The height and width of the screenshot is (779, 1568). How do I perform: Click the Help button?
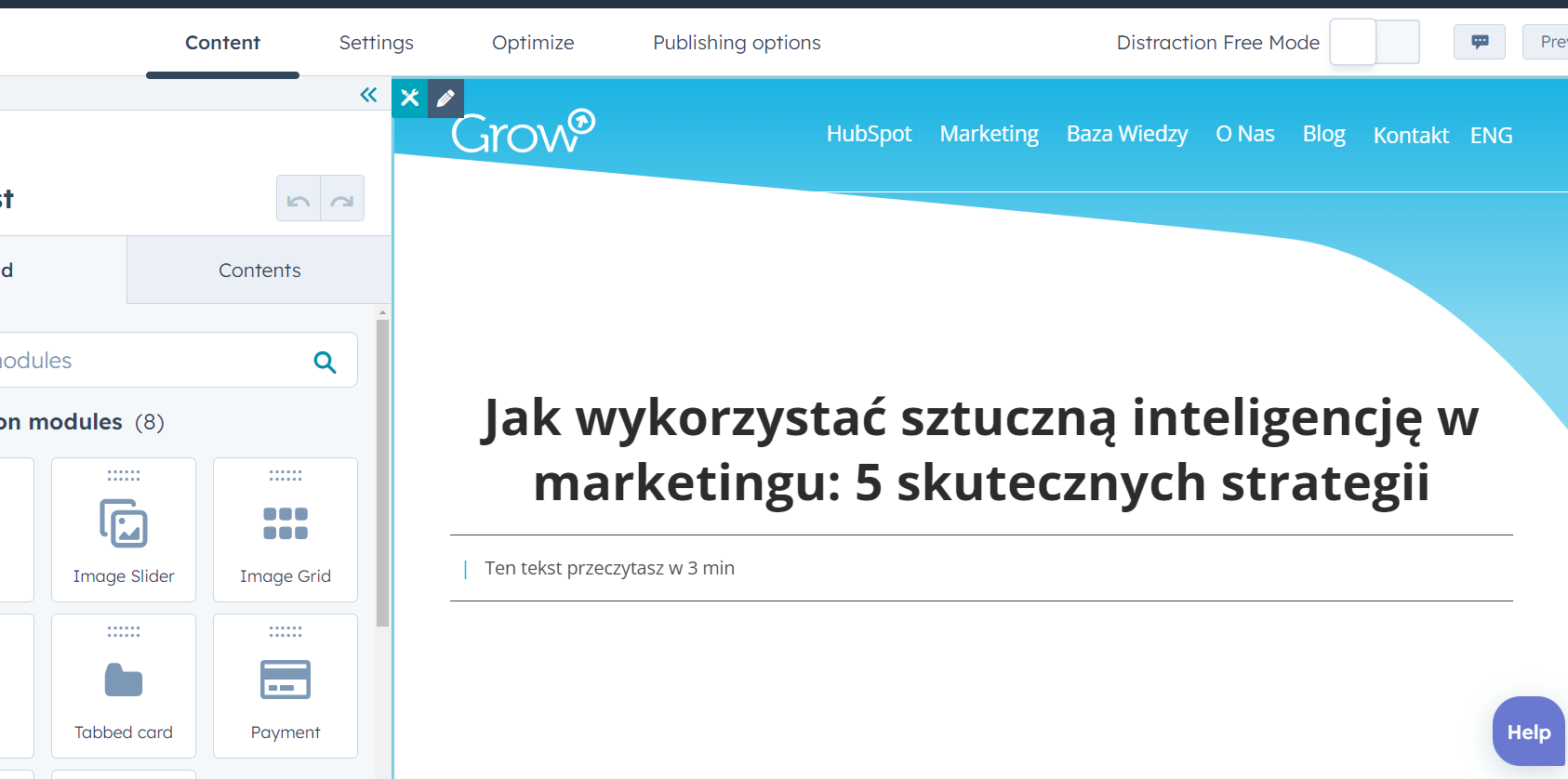[x=1529, y=732]
